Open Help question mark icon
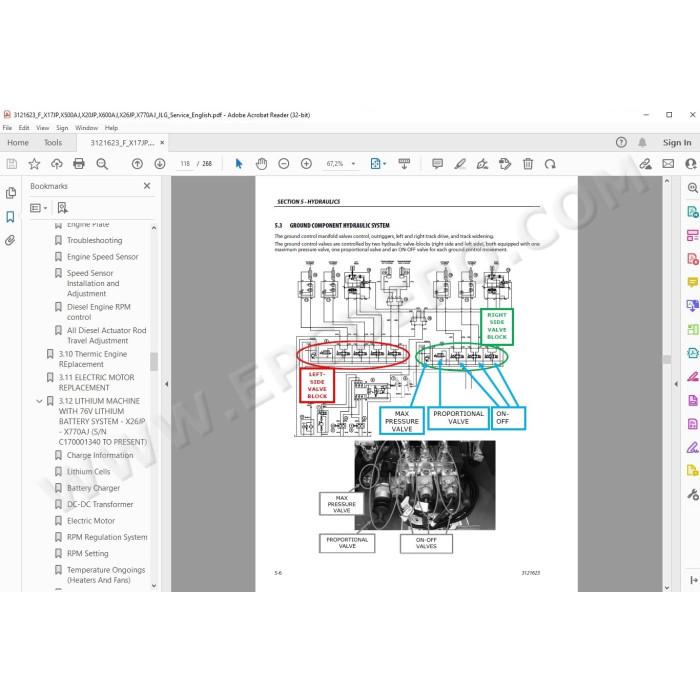 (x=621, y=142)
